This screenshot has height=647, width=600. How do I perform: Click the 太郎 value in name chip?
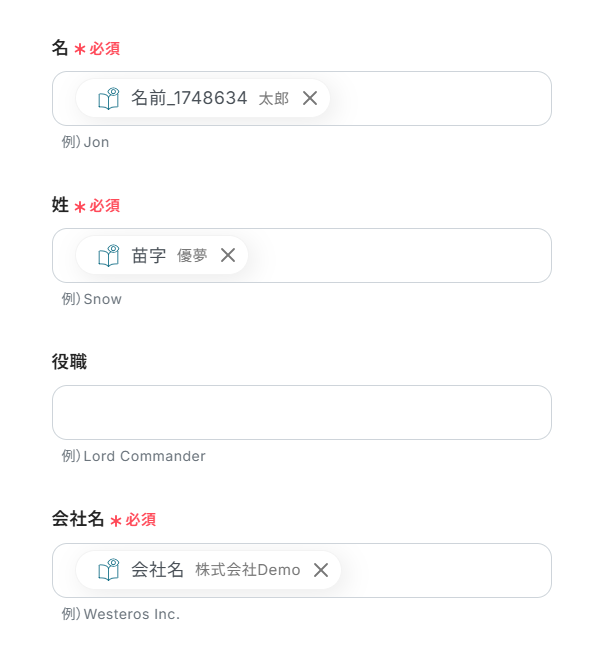coord(273,99)
